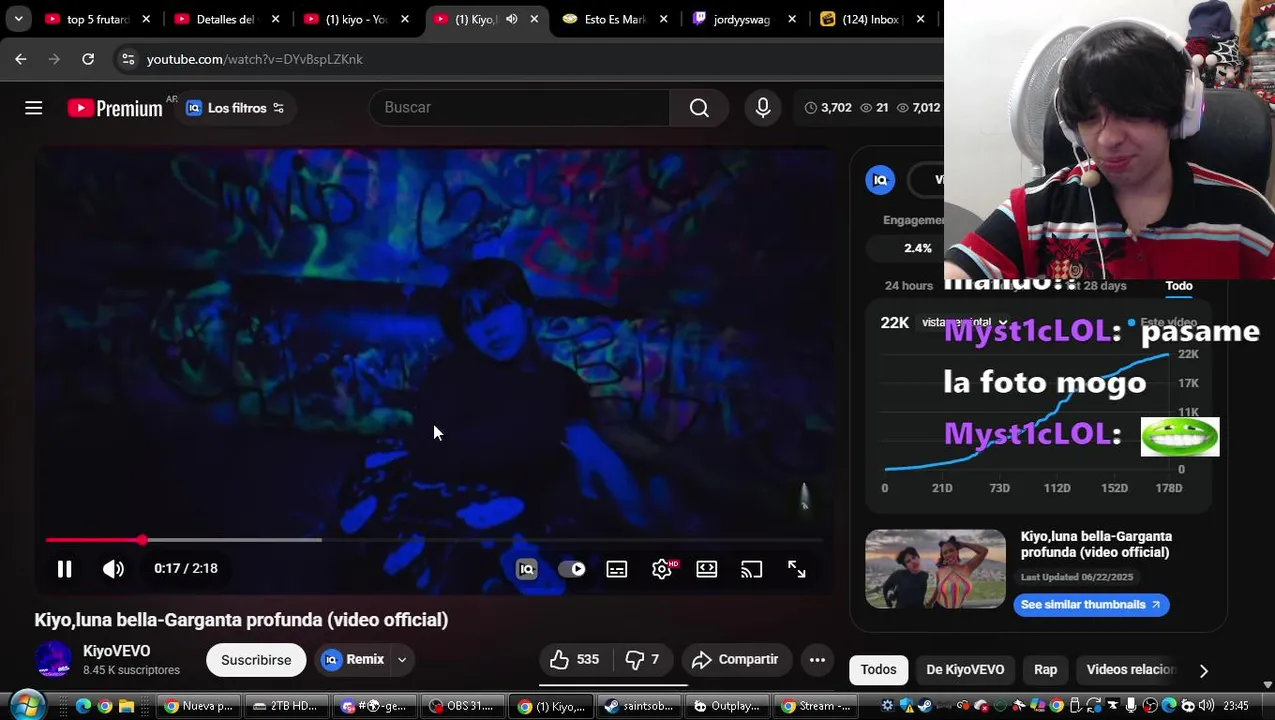Screen dimensions: 1275x720
Task: Focus the Buscar search field
Action: pyautogui.click(x=520, y=108)
